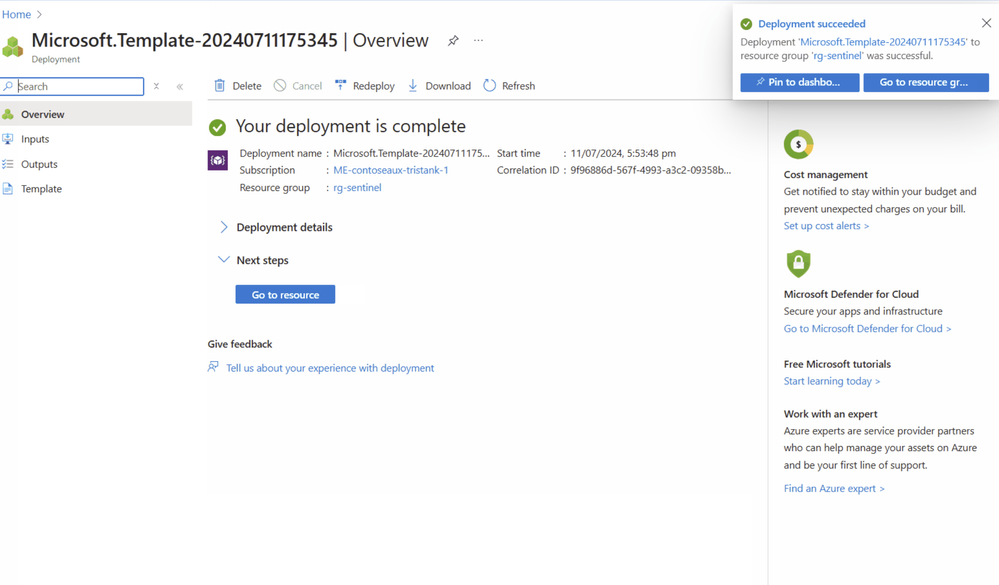999x585 pixels.
Task: Click Start learning today link
Action: click(831, 380)
